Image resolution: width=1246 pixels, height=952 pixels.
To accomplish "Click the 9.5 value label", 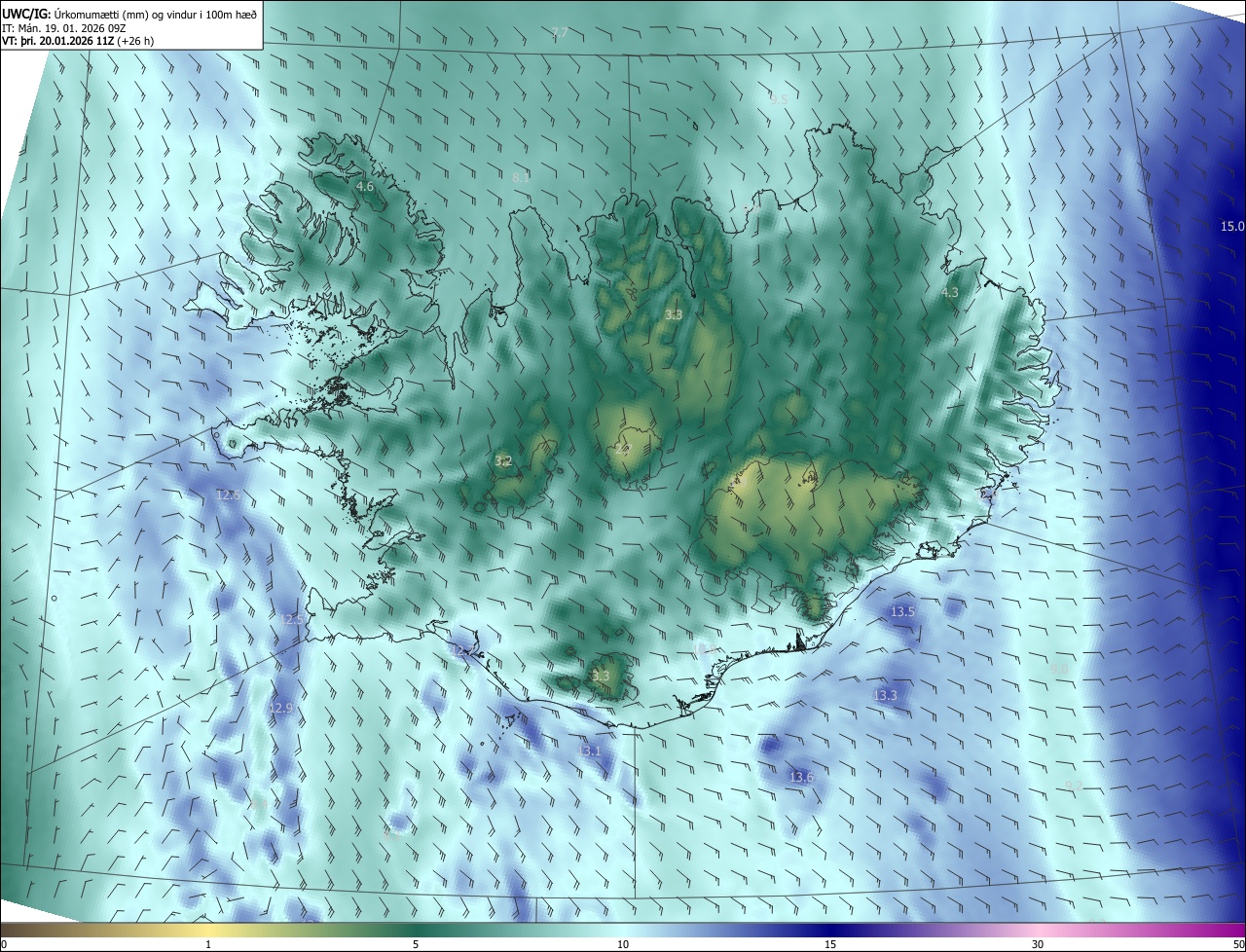I will coord(779,99).
